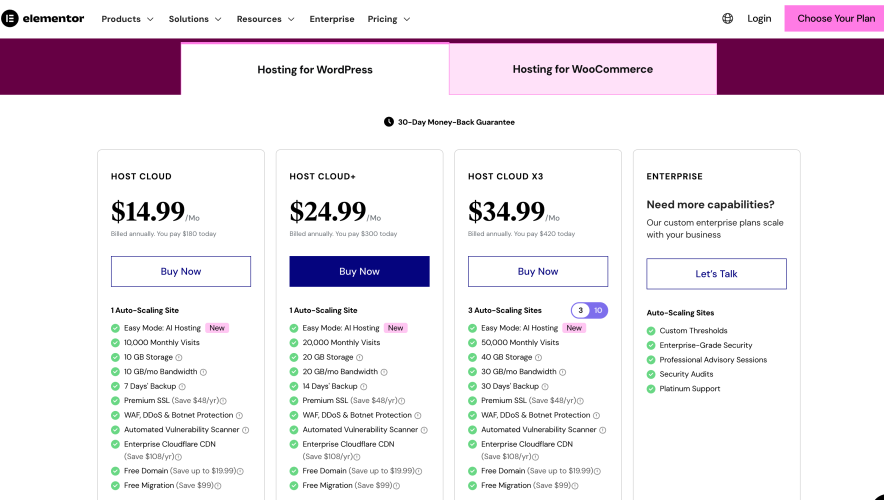Click 30-Day Money-Back Guarantee clock icon

click(x=389, y=122)
